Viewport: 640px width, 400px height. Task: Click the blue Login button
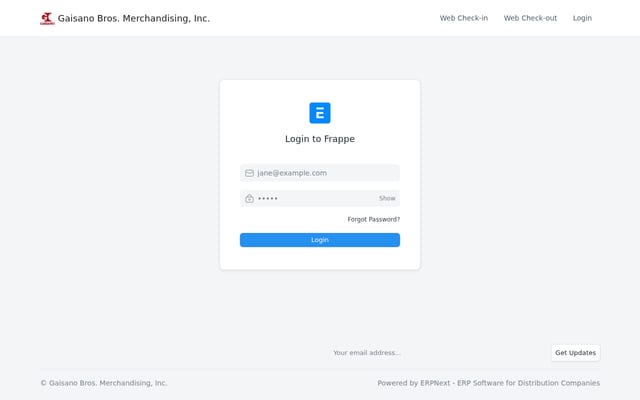tap(320, 240)
